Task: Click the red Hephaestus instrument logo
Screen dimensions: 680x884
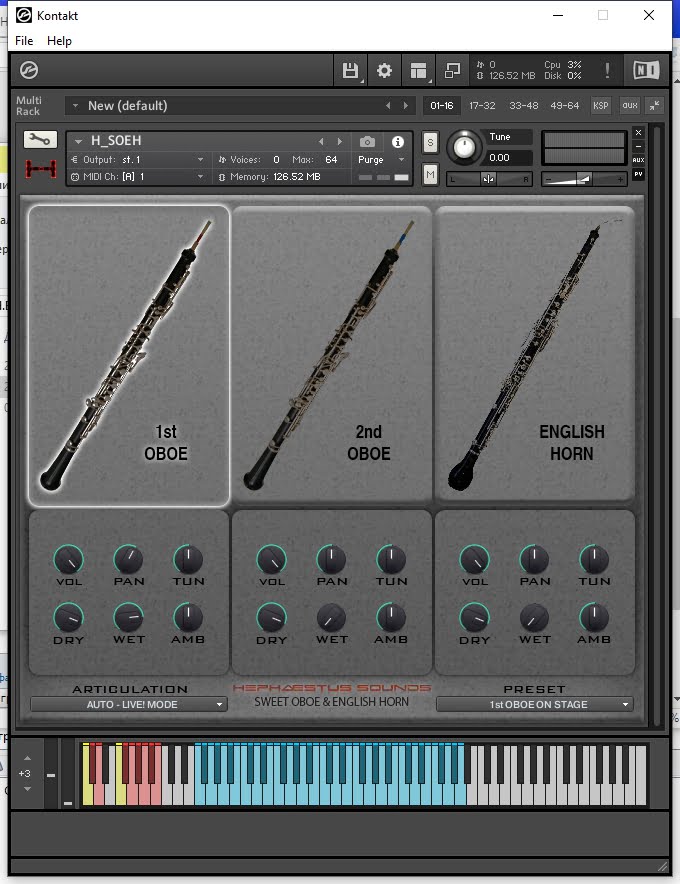Action: (x=41, y=169)
